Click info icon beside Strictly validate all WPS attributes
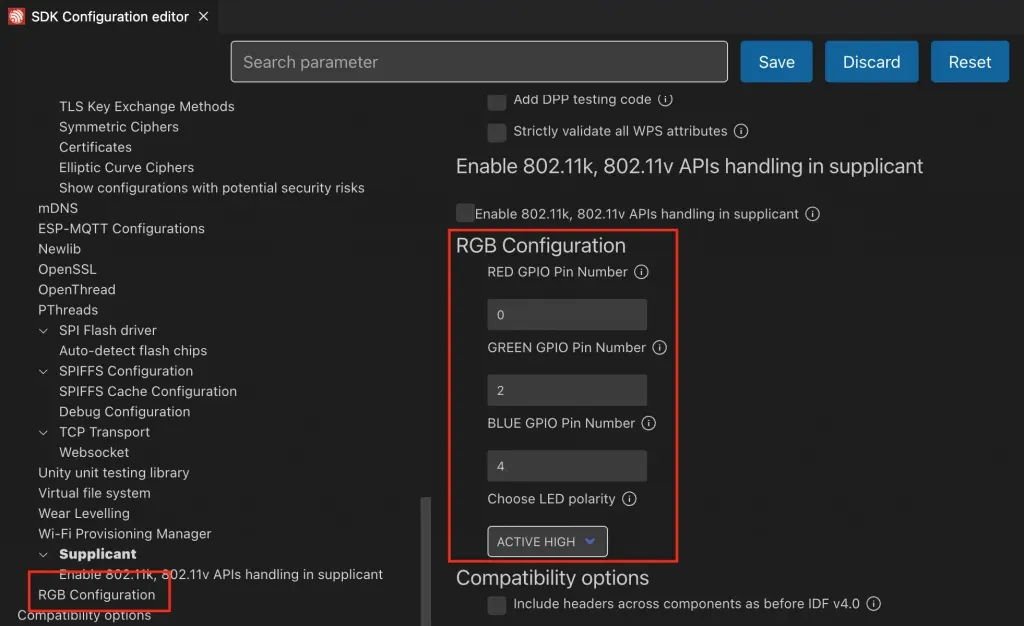Screen dimensions: 1024x626 [740, 131]
